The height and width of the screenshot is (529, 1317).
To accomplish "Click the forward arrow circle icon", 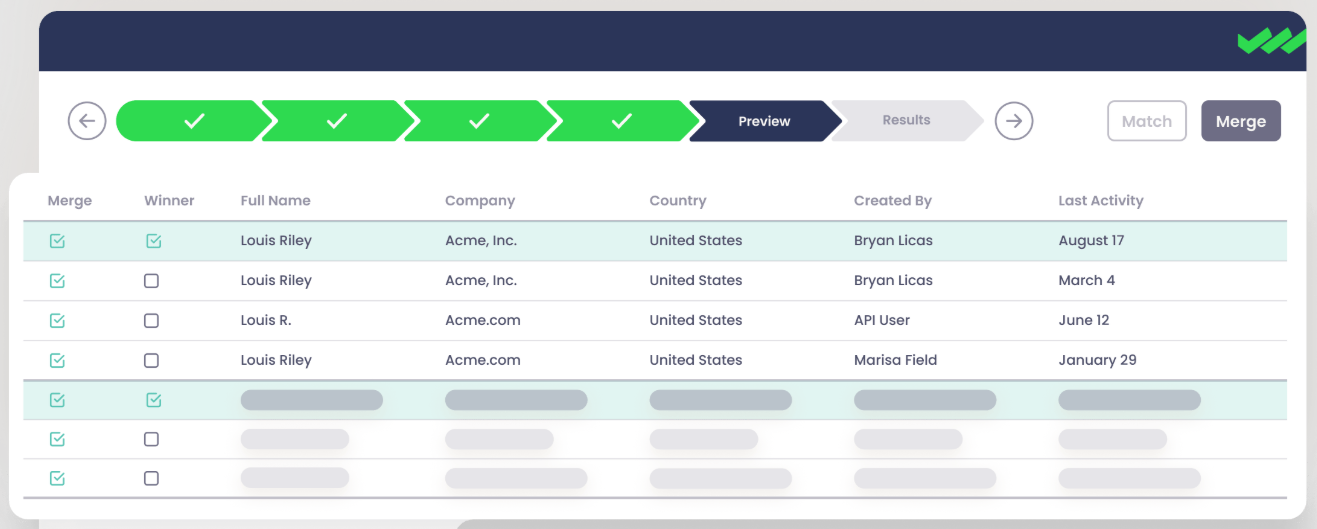I will (1014, 121).
